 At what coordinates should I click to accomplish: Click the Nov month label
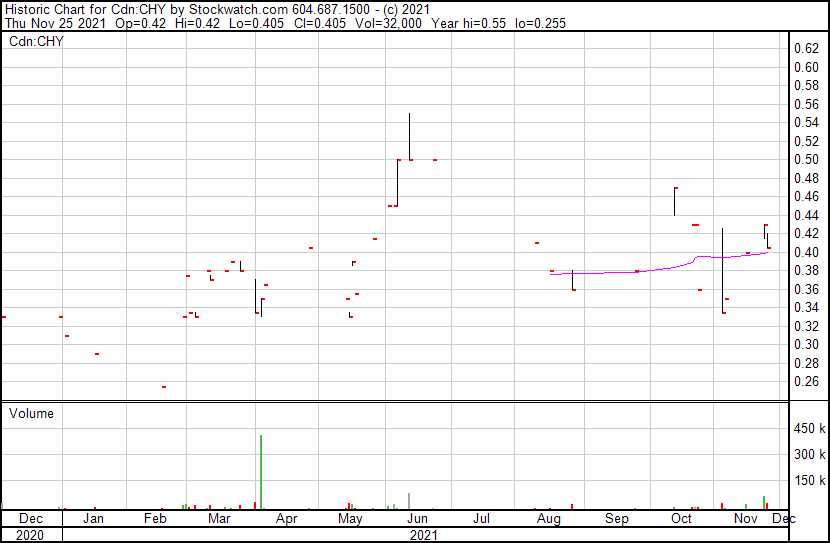746,518
